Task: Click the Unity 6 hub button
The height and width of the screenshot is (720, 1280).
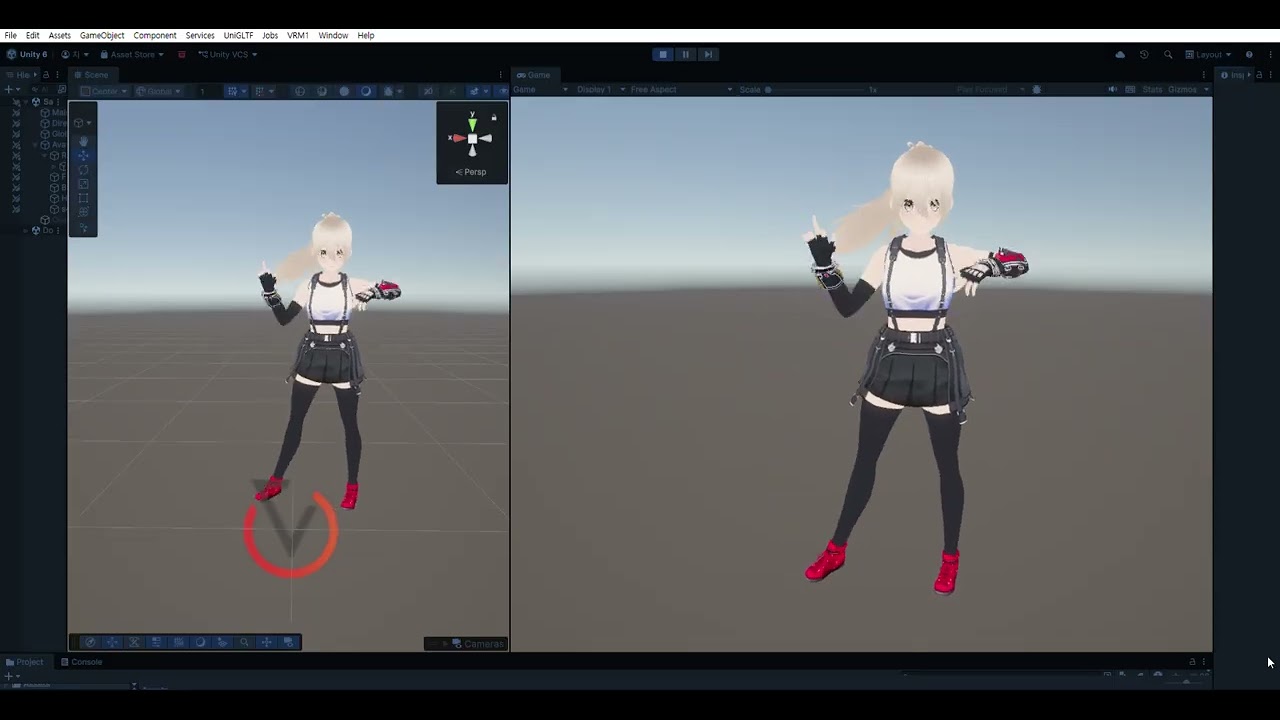Action: coord(27,54)
